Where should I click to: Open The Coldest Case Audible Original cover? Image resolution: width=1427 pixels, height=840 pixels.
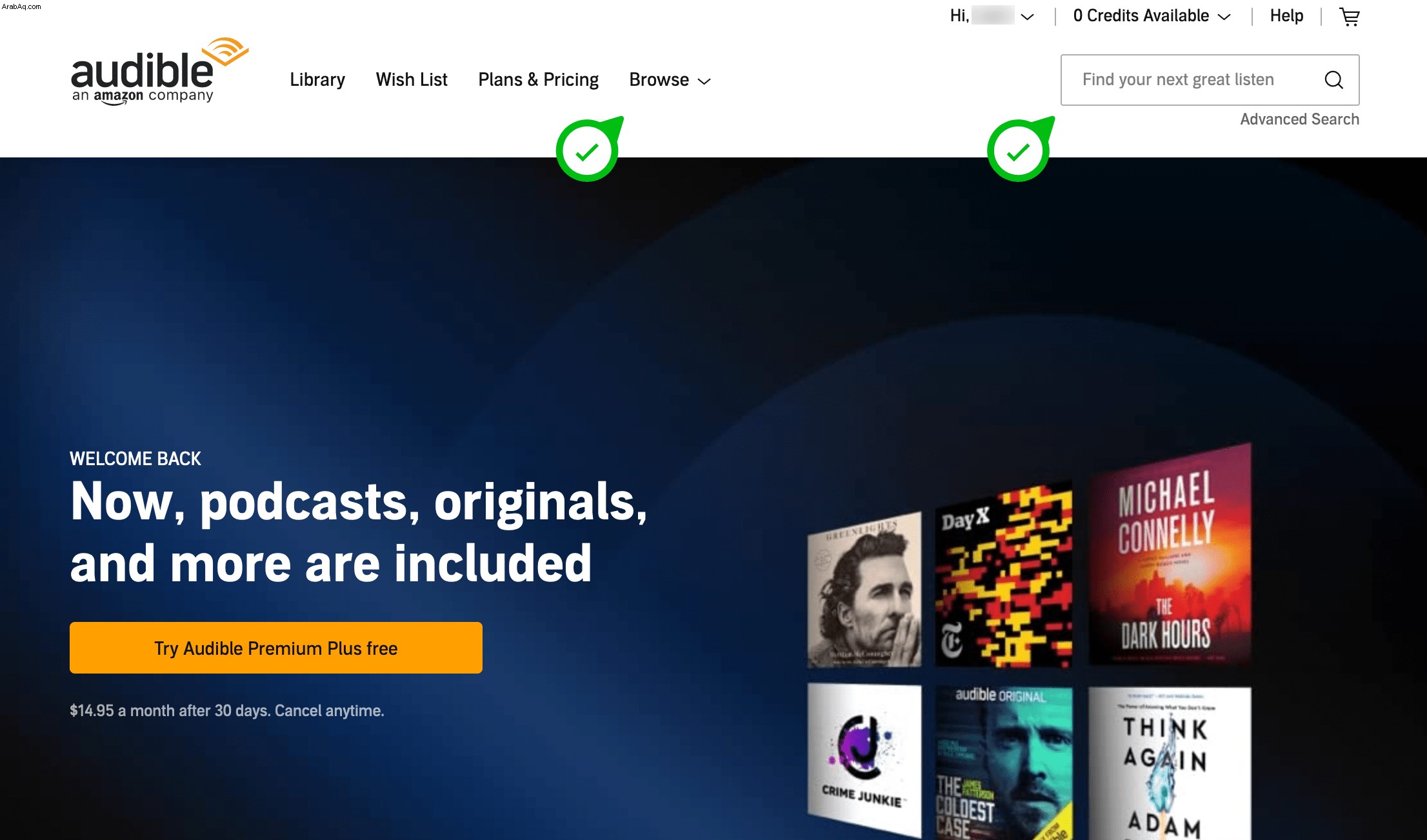[x=1004, y=763]
